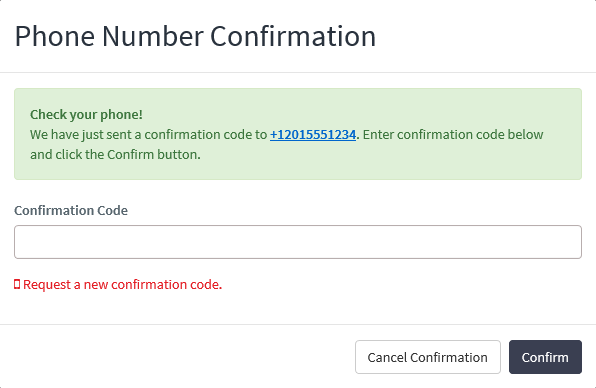Click the 'We have just sent' message text

point(149,135)
